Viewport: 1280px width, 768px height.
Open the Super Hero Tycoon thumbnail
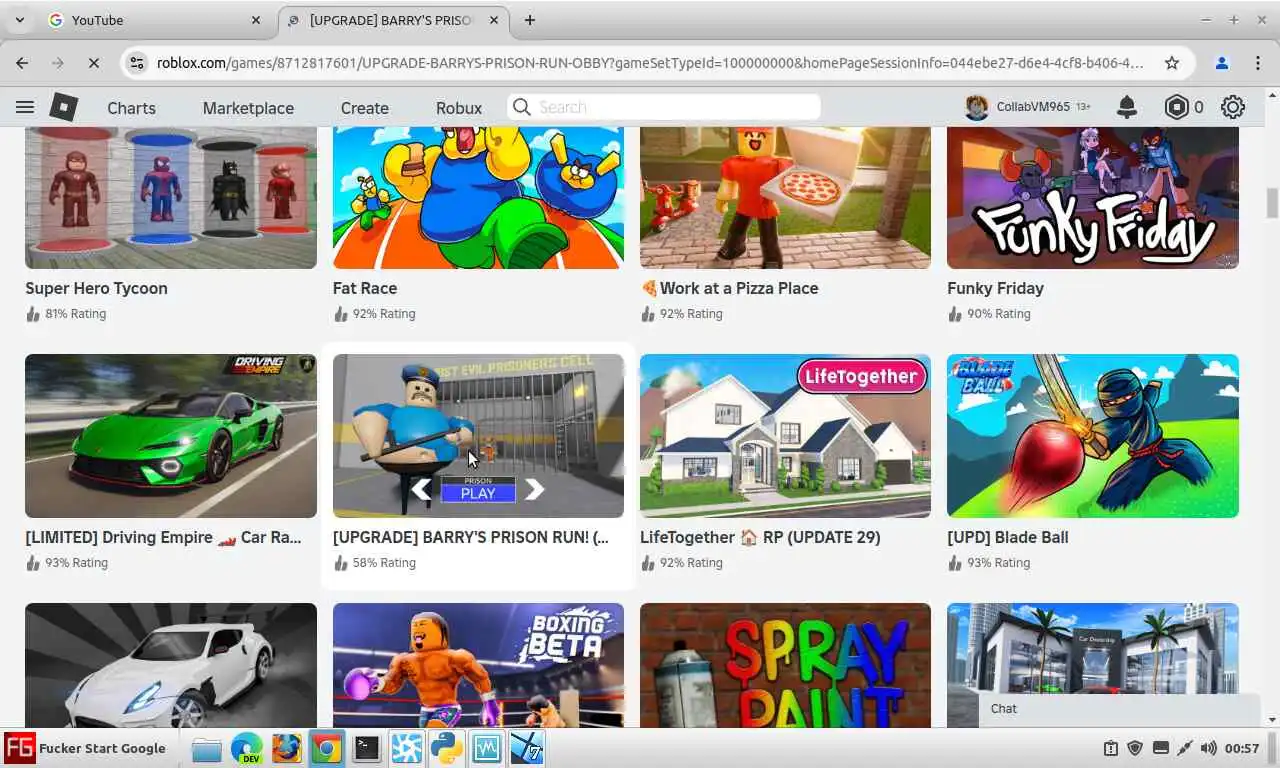171,198
